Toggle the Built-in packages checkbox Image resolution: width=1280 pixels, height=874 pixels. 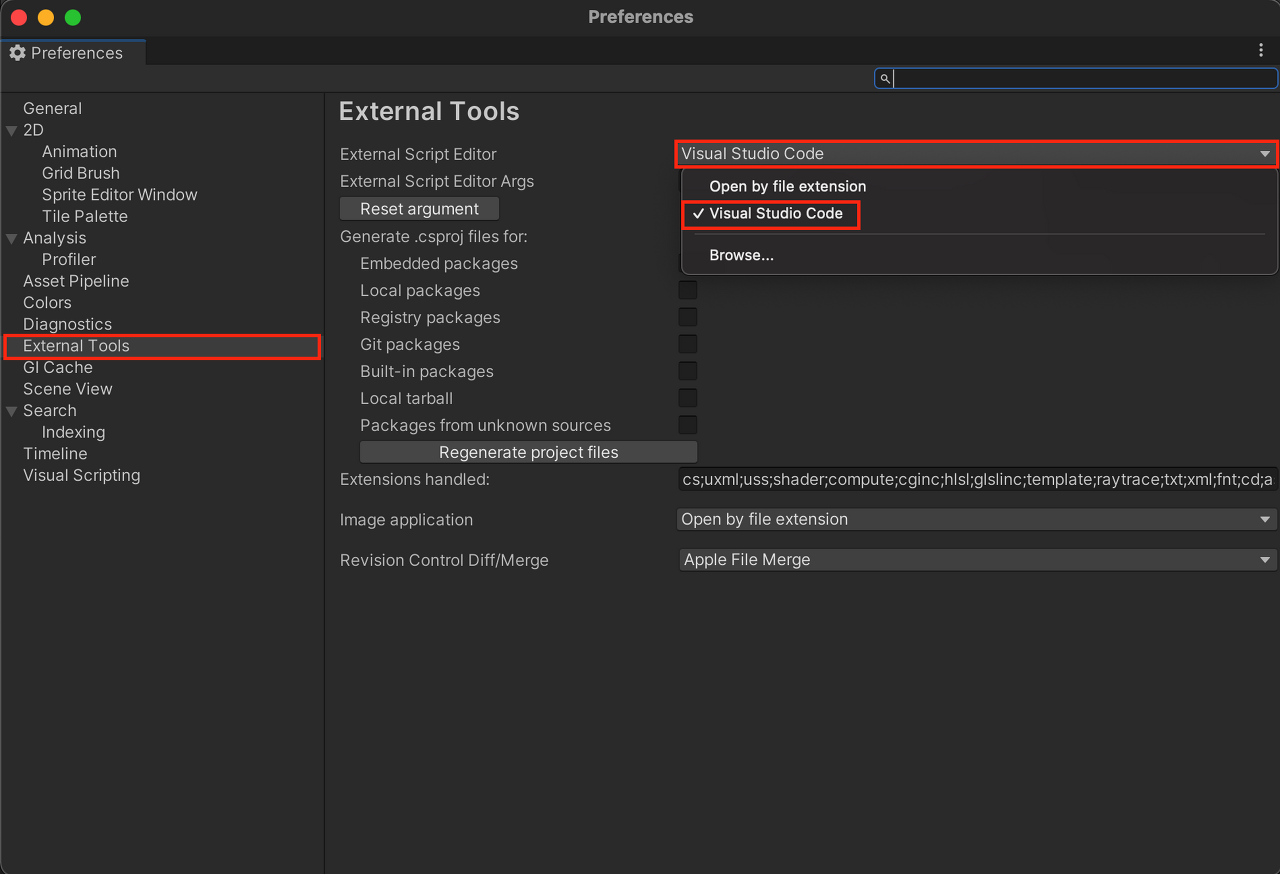(x=688, y=371)
